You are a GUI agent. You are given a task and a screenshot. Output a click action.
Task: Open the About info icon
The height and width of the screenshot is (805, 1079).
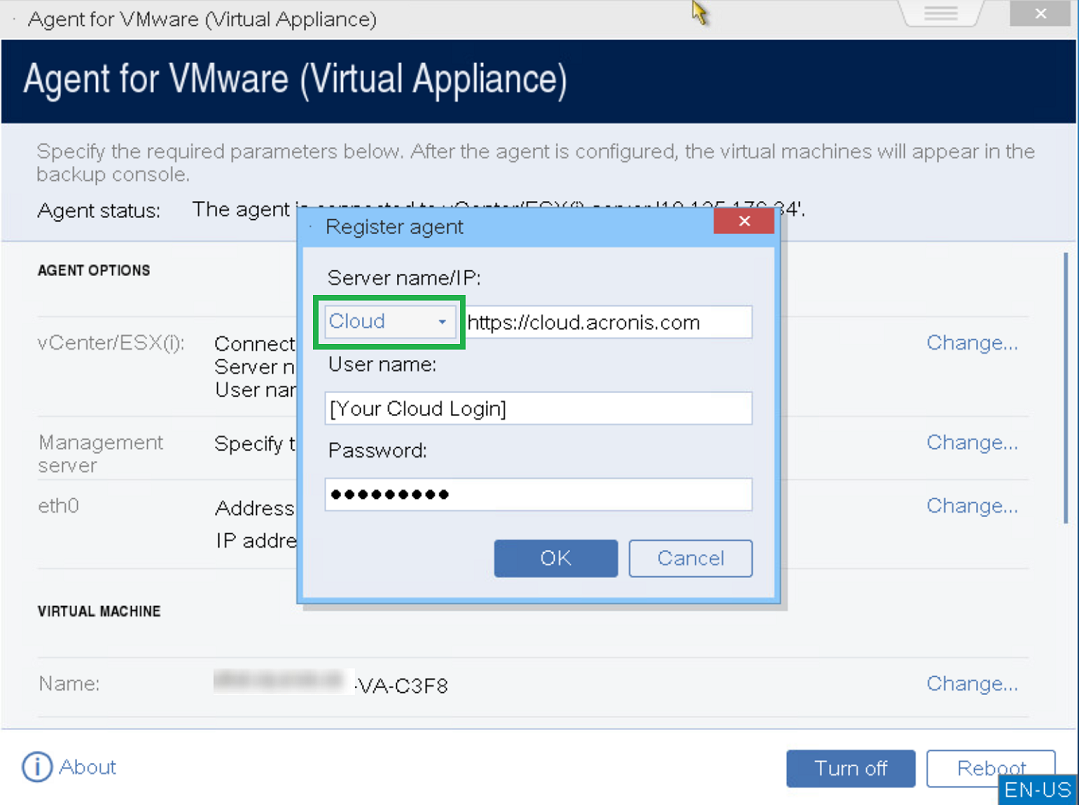37,767
